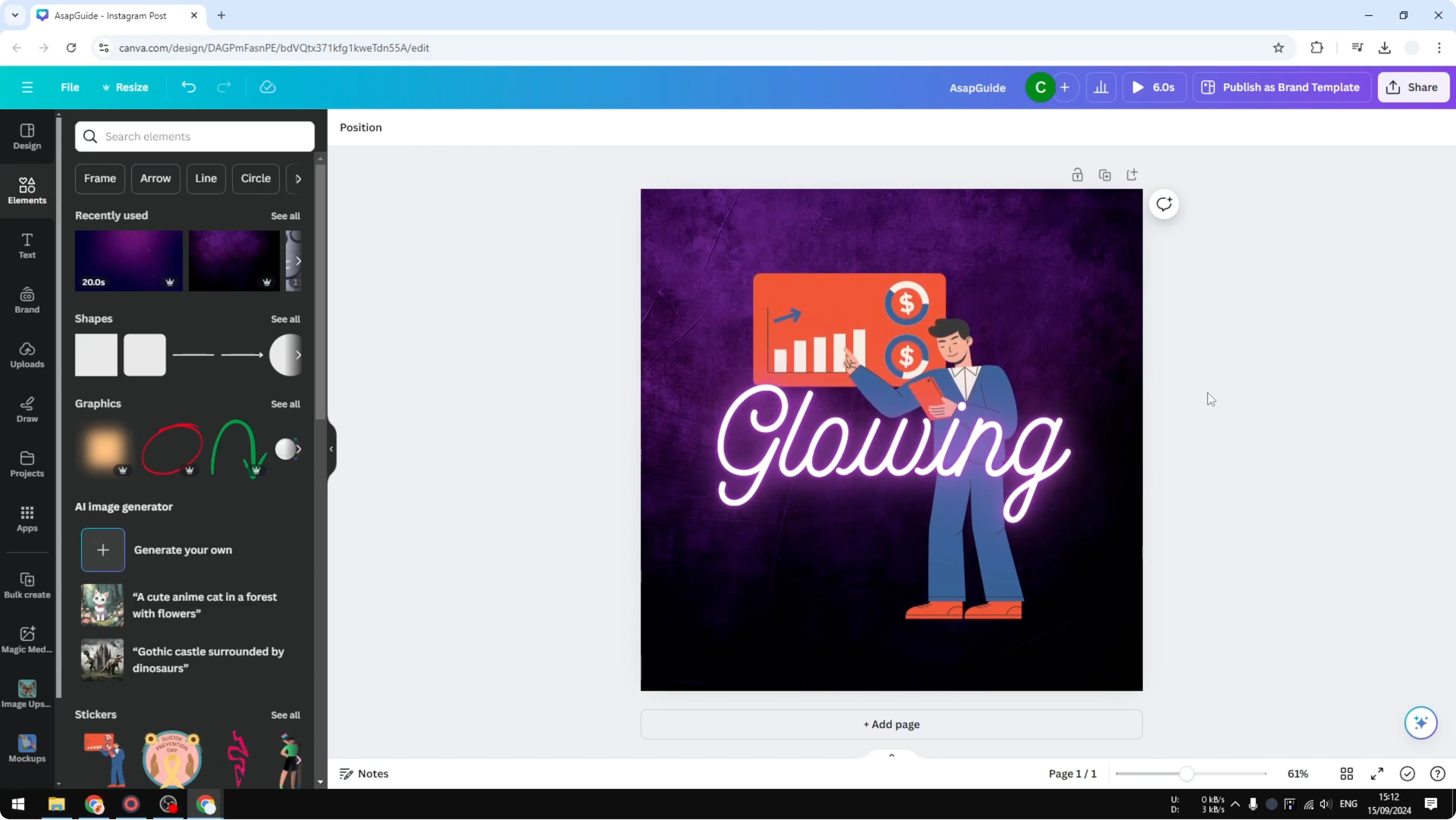The width and height of the screenshot is (1456, 820).
Task: Open the Apps panel
Action: (x=27, y=519)
